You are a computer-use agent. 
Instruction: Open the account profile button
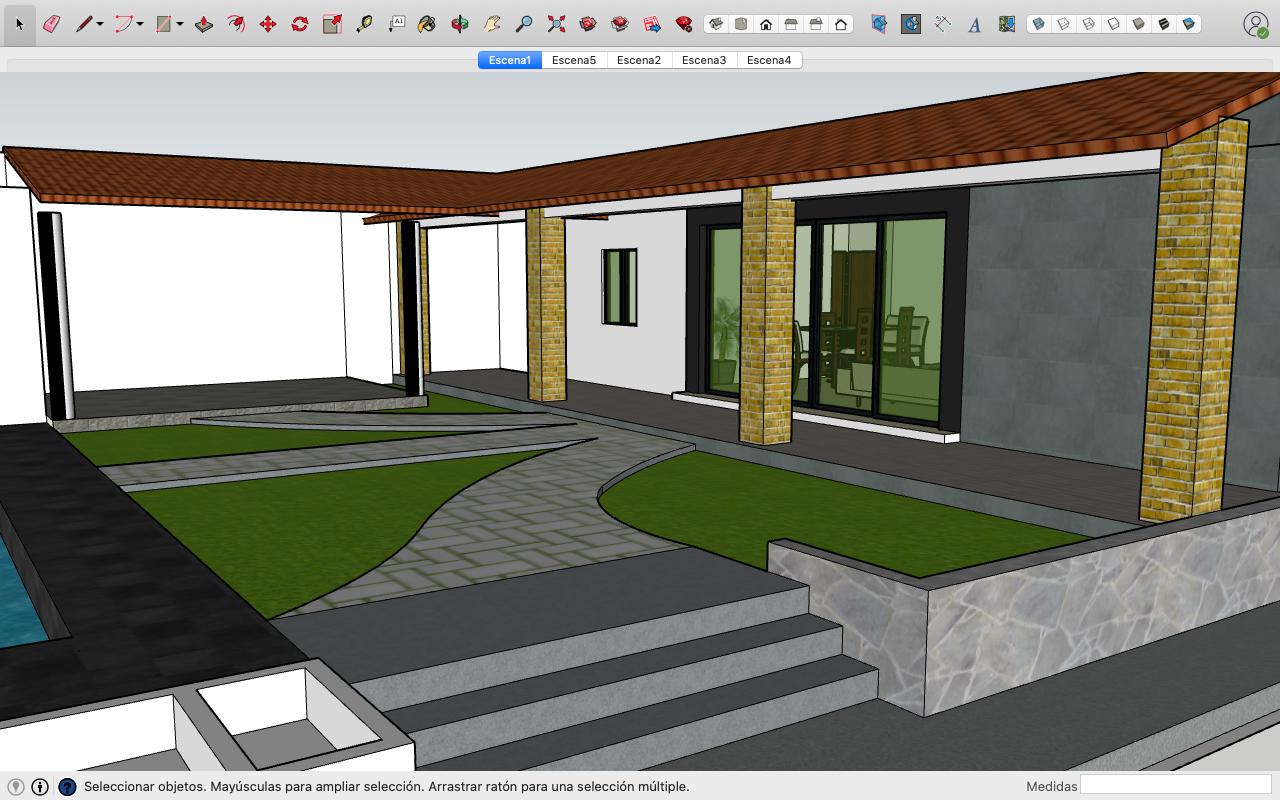pyautogui.click(x=1255, y=24)
